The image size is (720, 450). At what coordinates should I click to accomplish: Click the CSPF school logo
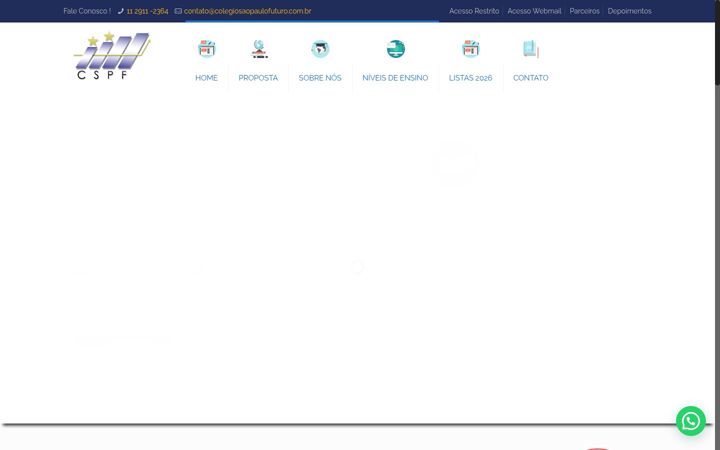click(112, 56)
